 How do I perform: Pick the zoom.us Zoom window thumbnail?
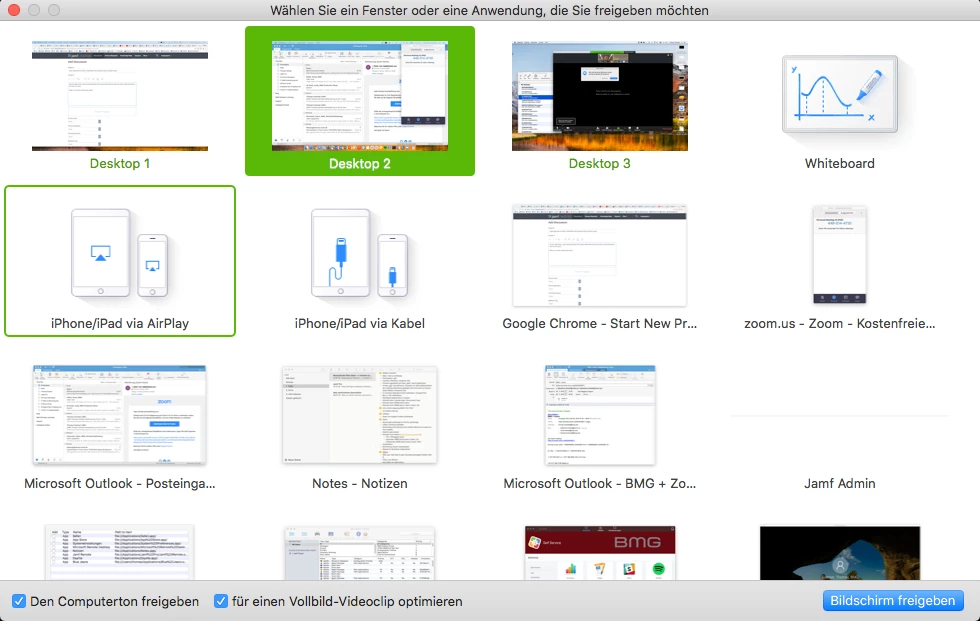[839, 256]
